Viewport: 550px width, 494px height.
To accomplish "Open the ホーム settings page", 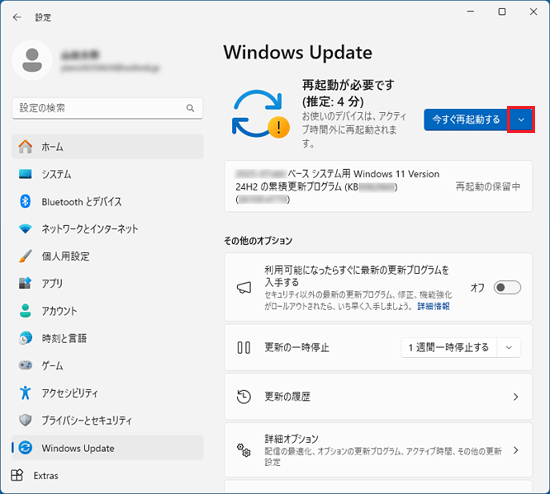I will point(108,147).
